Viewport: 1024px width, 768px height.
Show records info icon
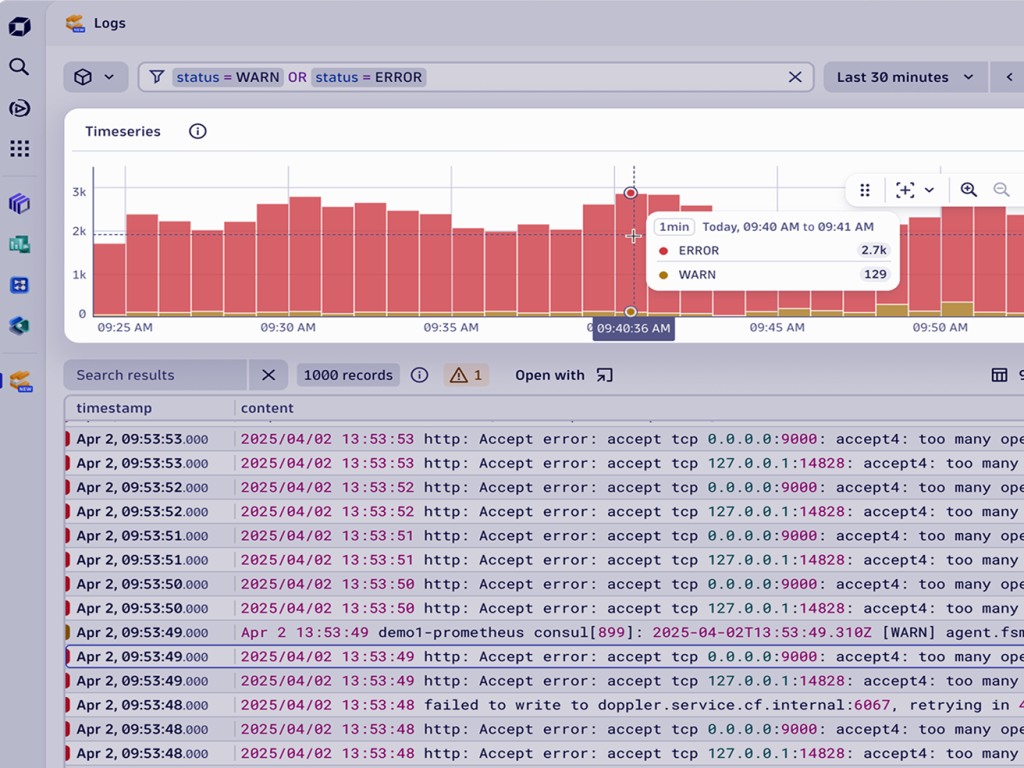[419, 375]
